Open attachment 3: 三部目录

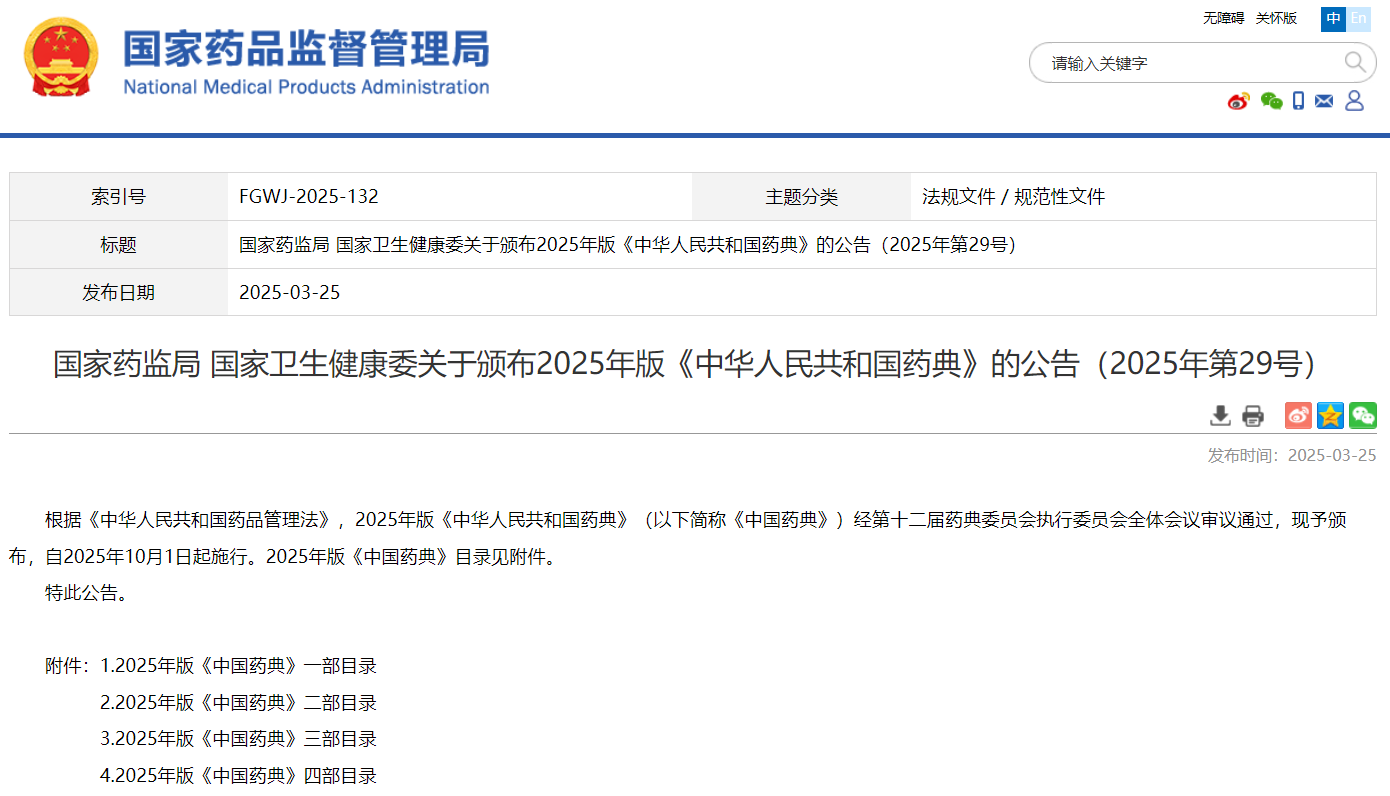pos(239,739)
